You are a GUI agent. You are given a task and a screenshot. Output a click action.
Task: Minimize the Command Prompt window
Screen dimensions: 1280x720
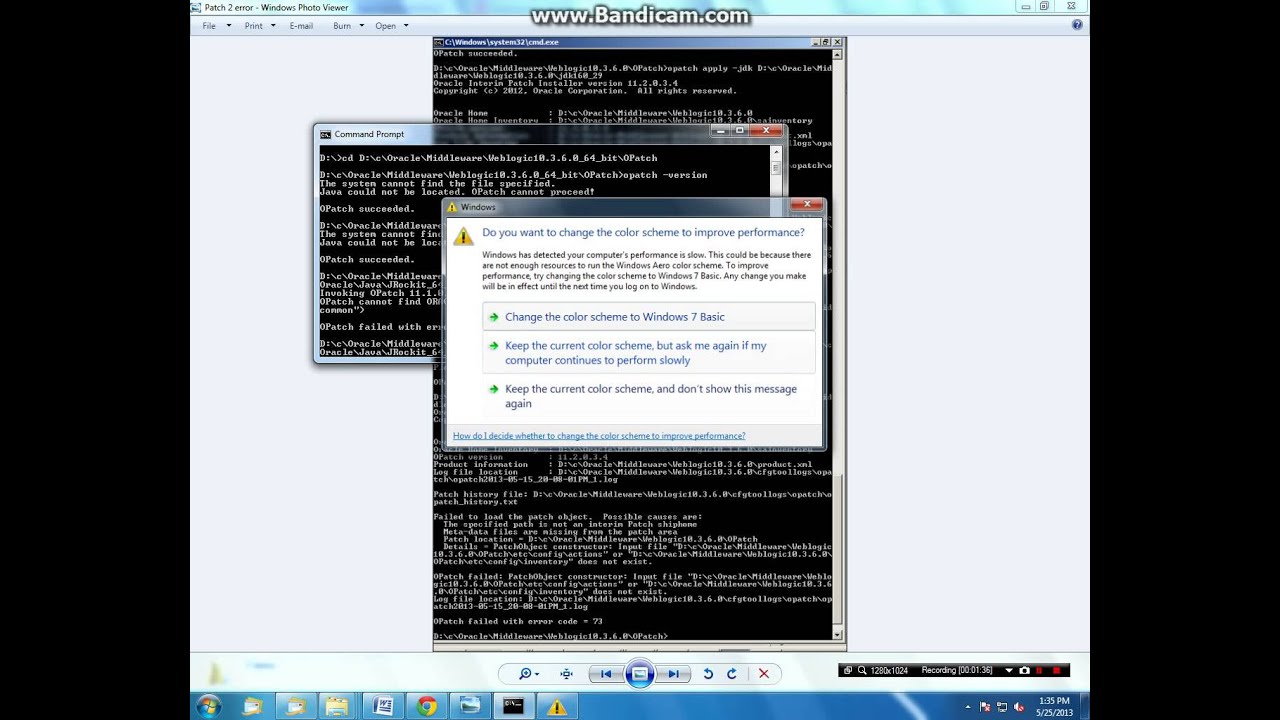pos(721,130)
